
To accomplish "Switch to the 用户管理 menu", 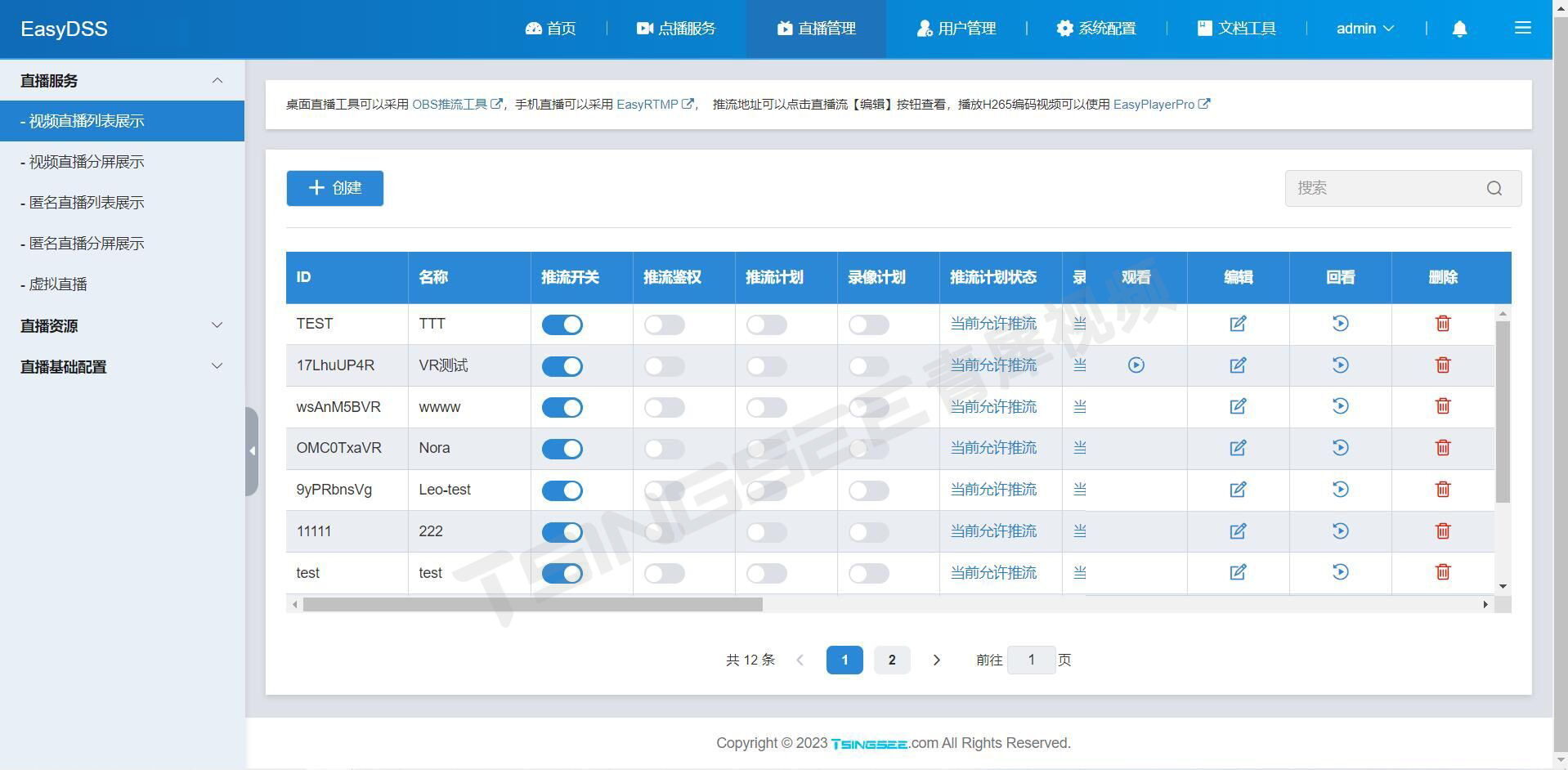I will point(956,28).
